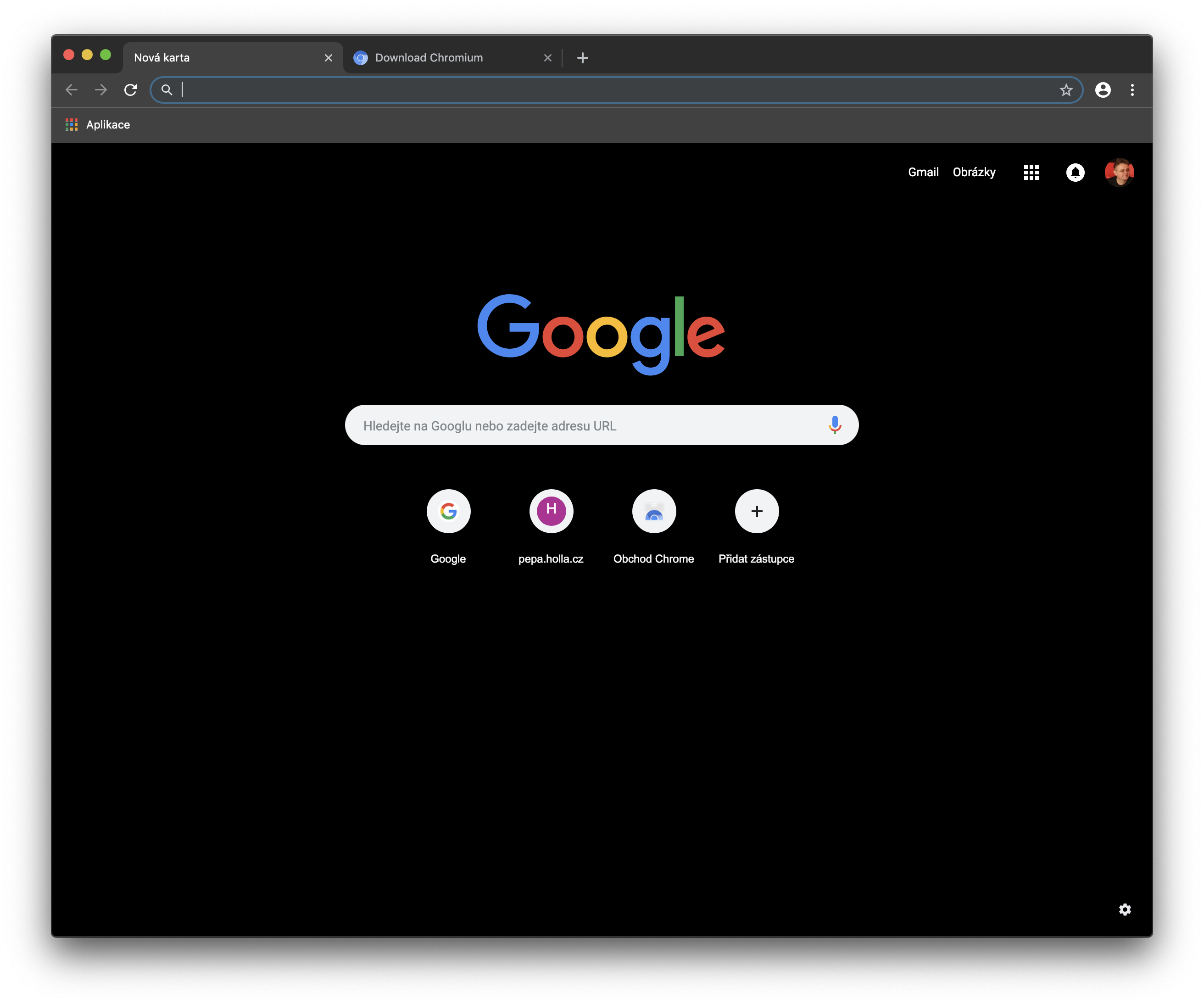
Task: Open the Chrome three-dot menu
Action: (1132, 90)
